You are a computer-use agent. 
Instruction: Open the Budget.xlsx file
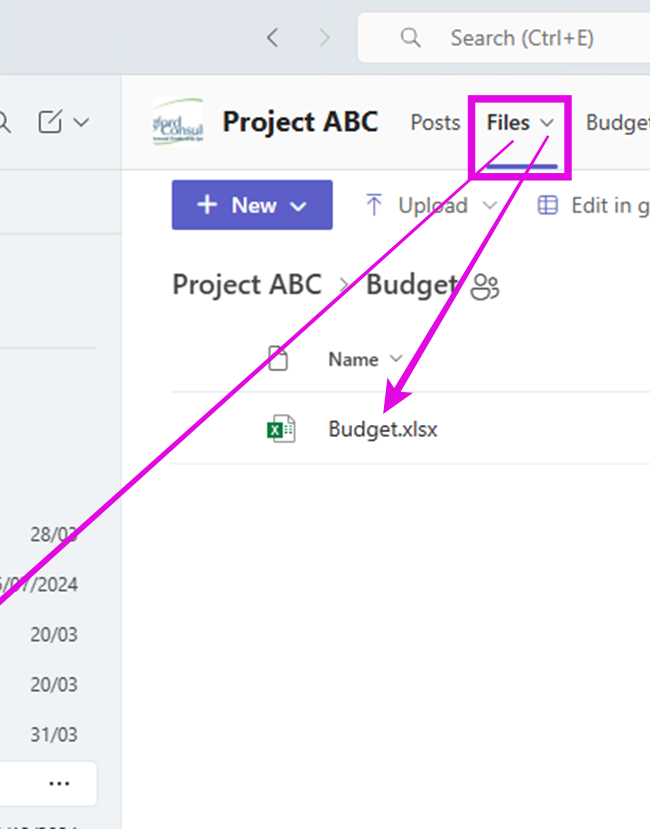pyautogui.click(x=383, y=429)
